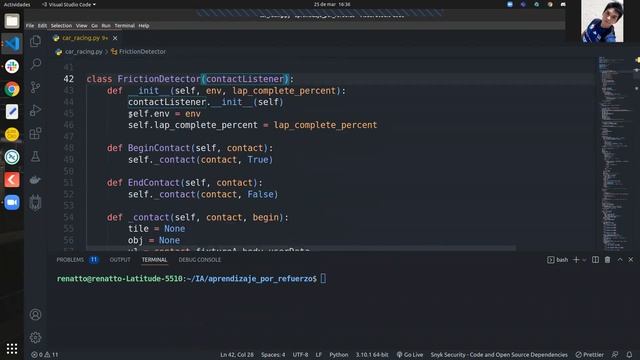640x360 pixels.
Task: Open the Selection menu
Action: coord(61,26)
